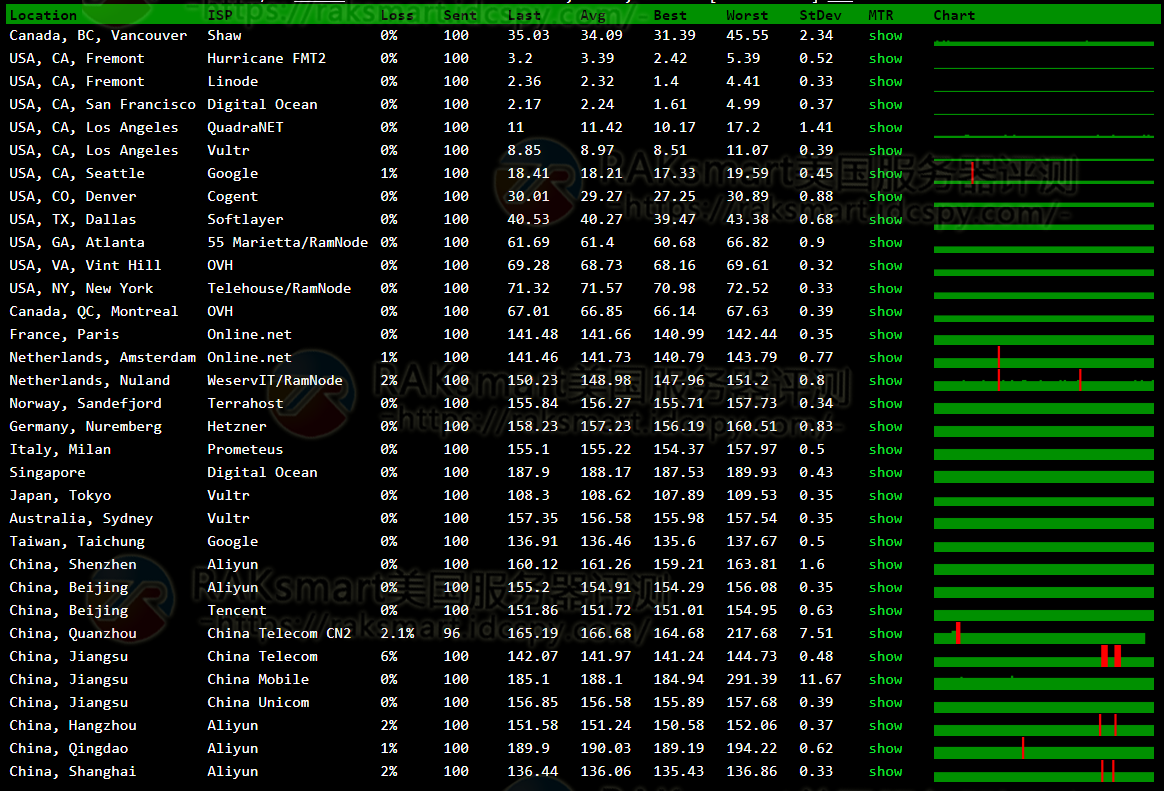Click the 'China Telecom CN2' ISP cell
Viewport: 1164px width, 791px height.
[279, 634]
